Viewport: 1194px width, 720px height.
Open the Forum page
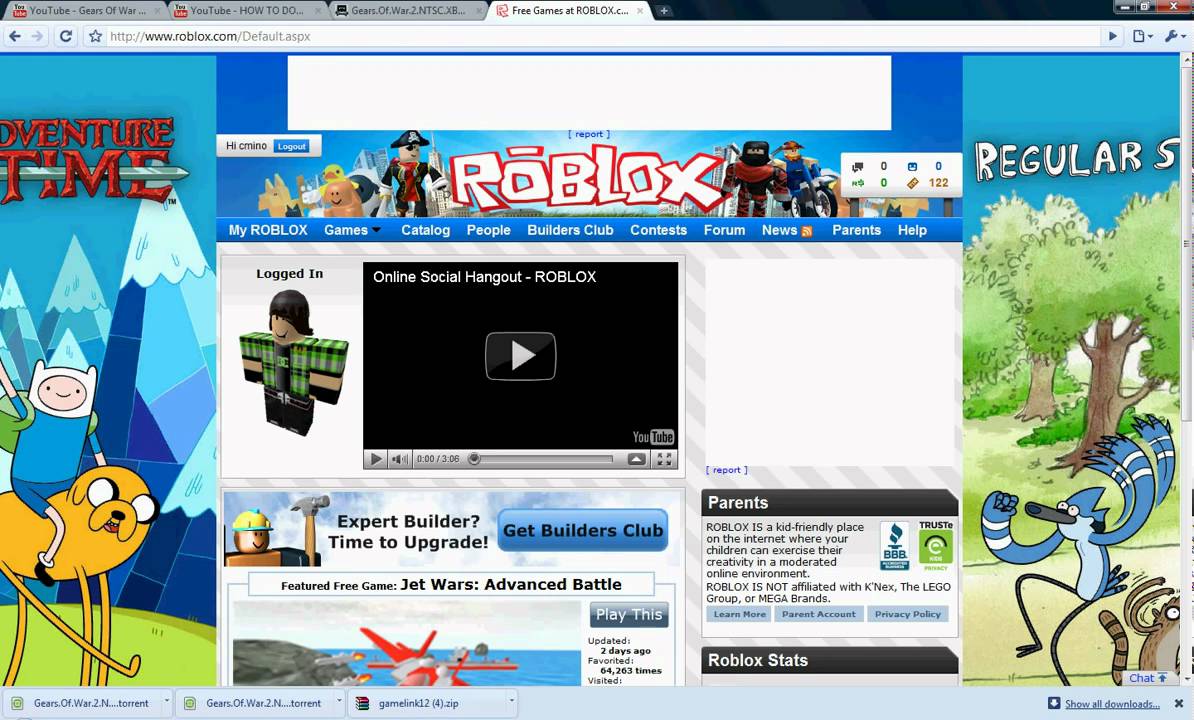click(724, 230)
